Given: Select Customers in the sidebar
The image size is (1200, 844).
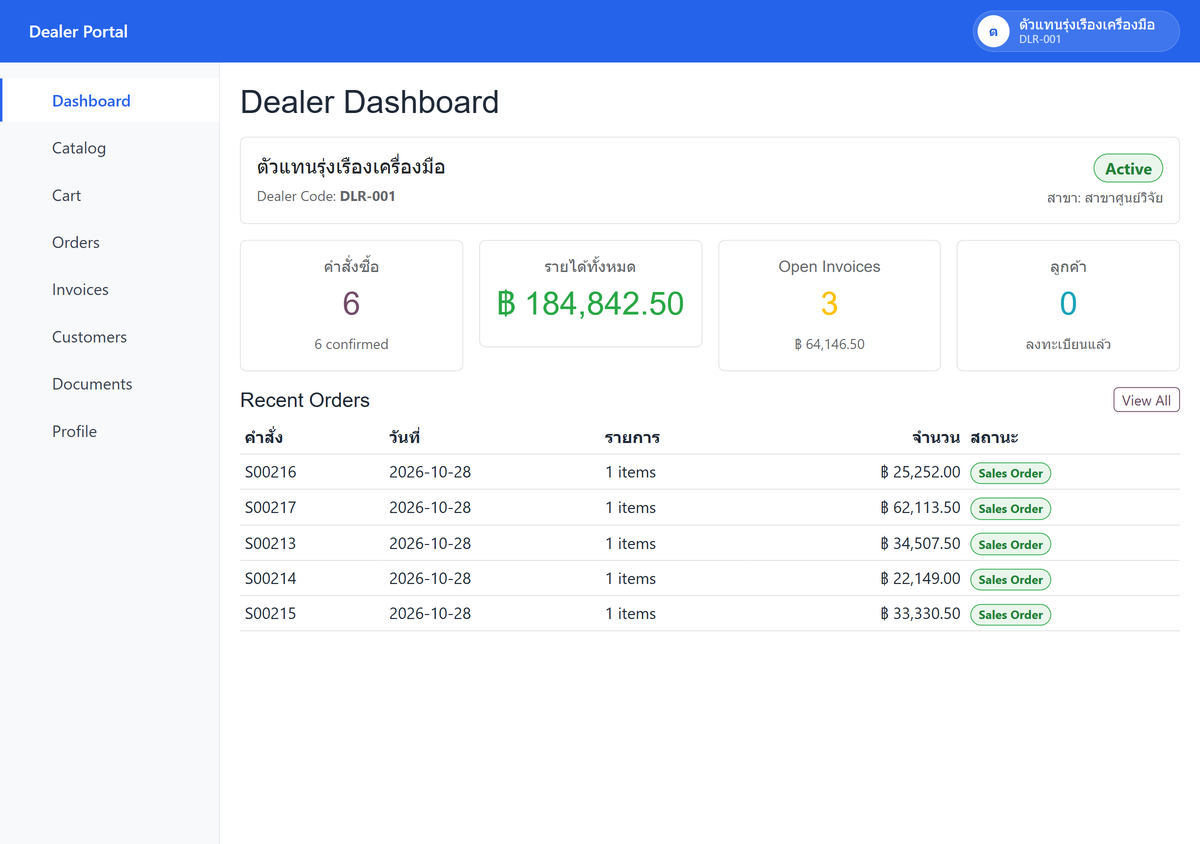Looking at the screenshot, I should tap(110, 337).
